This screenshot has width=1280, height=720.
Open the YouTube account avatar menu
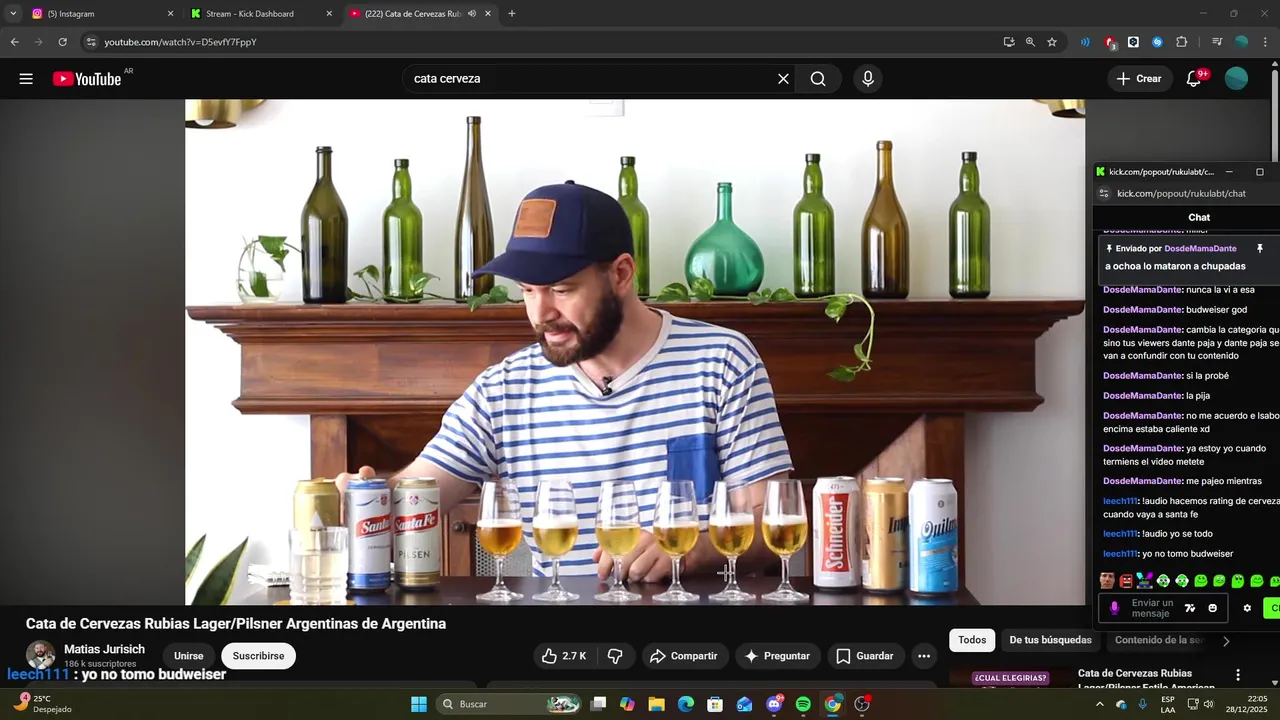[1236, 79]
